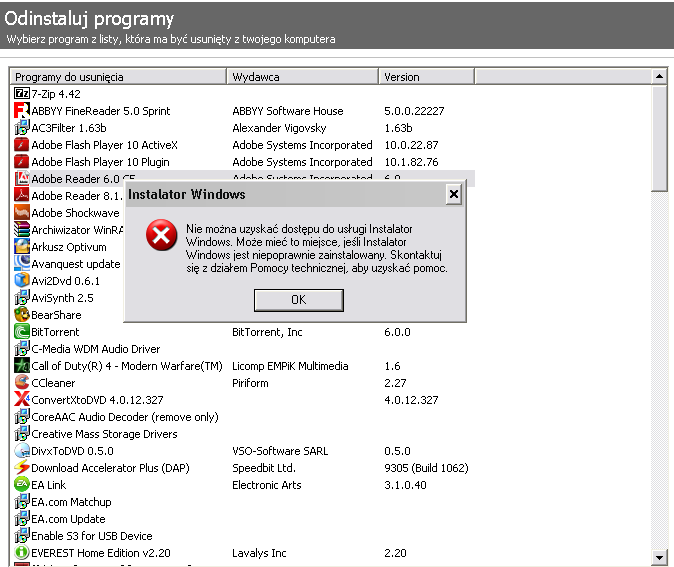Click the Enable S3 for USB Device icon
This screenshot has width=674, height=567.
(21, 536)
